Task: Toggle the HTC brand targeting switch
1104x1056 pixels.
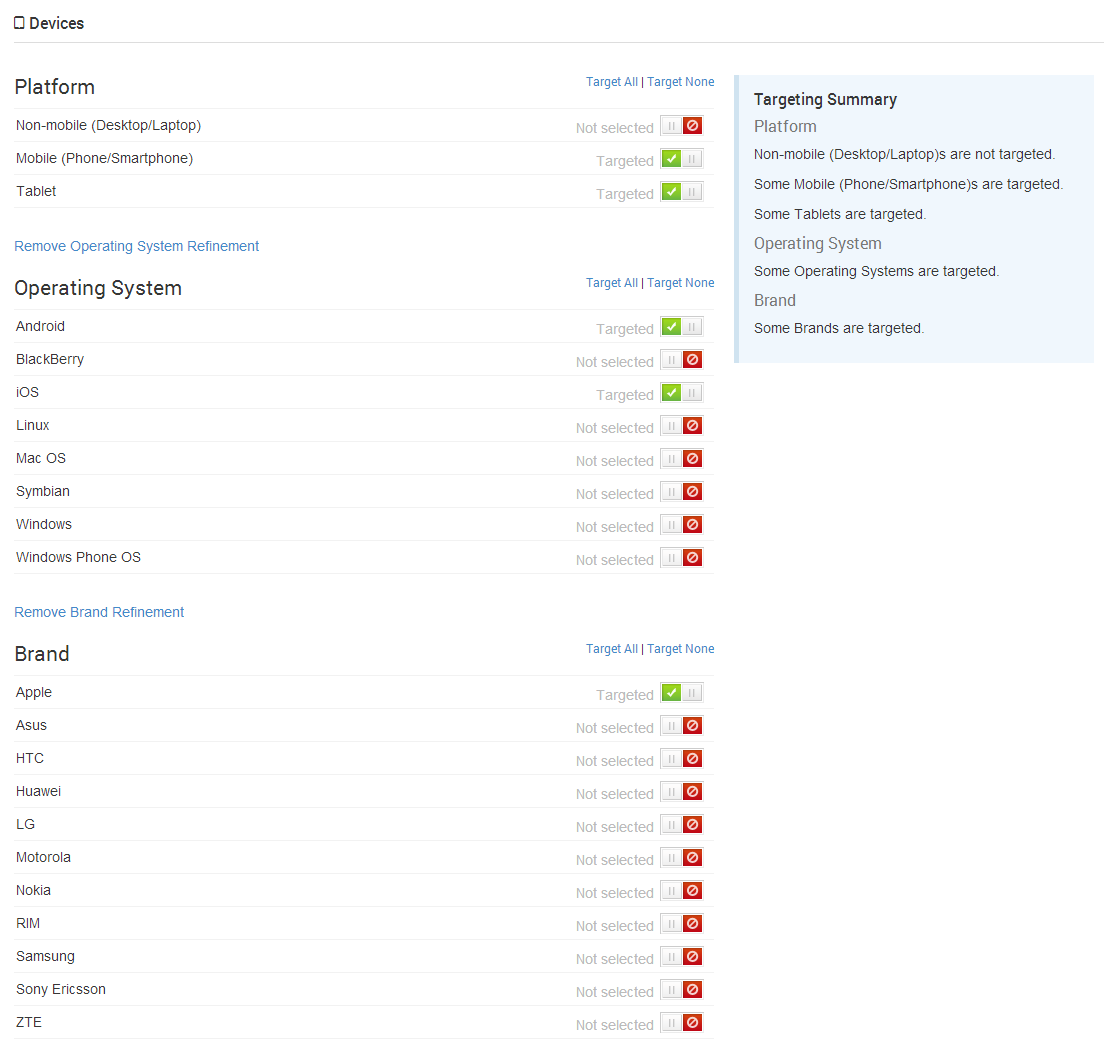Action: 682,759
